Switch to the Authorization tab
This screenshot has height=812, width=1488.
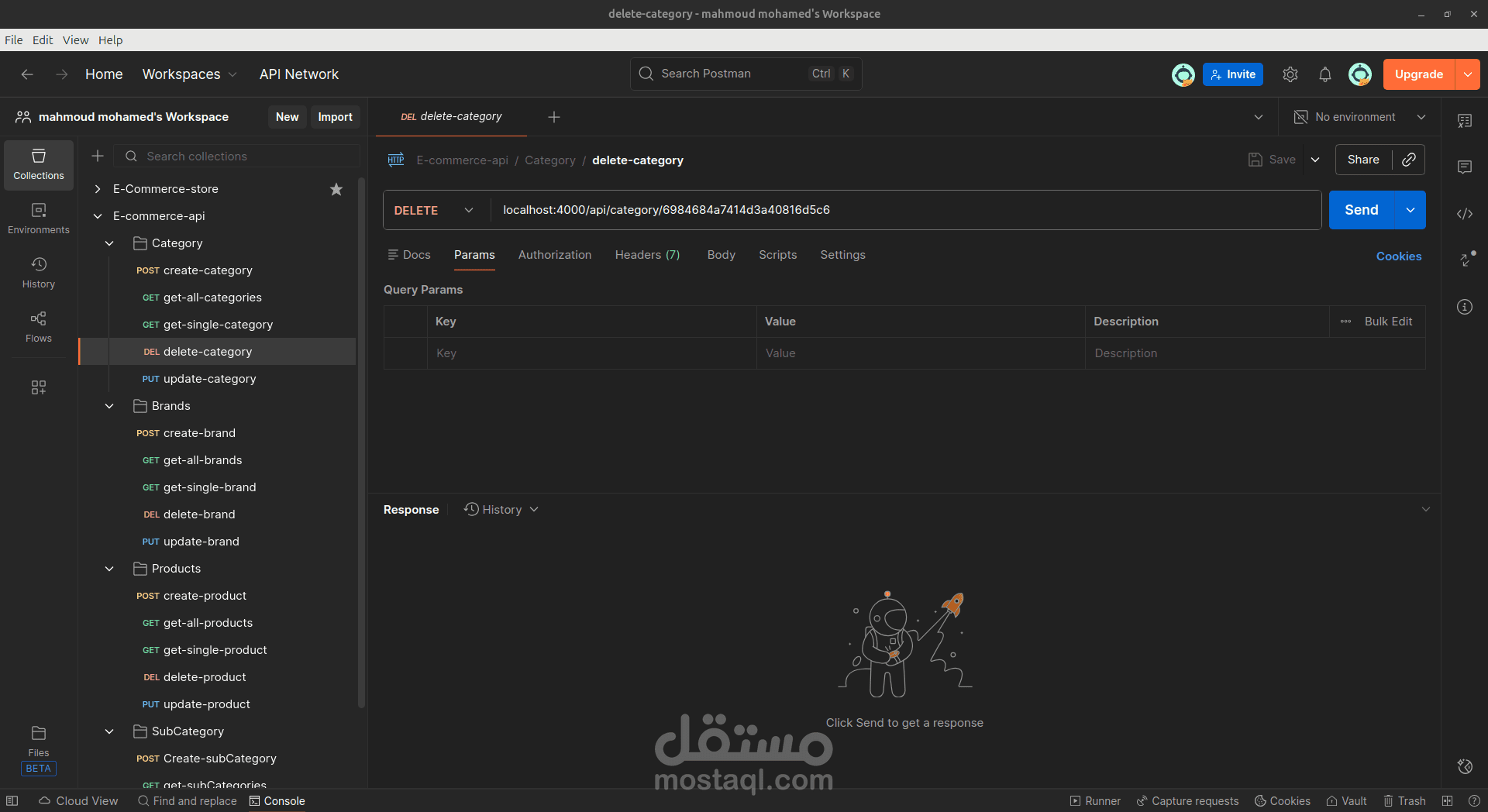[x=554, y=254]
